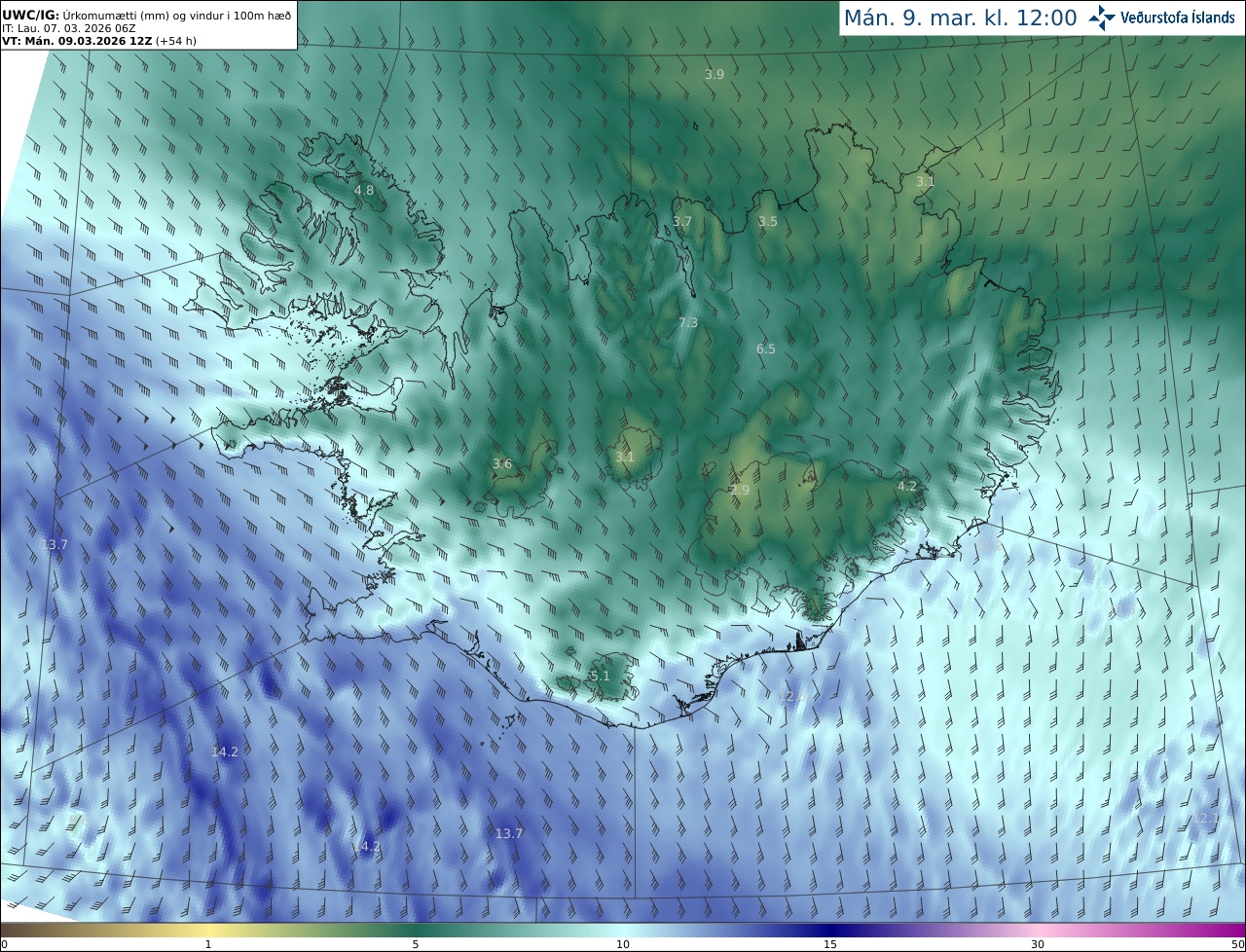This screenshot has height=952, width=1246.
Task: Select the 3.7 value label
Action: (x=682, y=221)
